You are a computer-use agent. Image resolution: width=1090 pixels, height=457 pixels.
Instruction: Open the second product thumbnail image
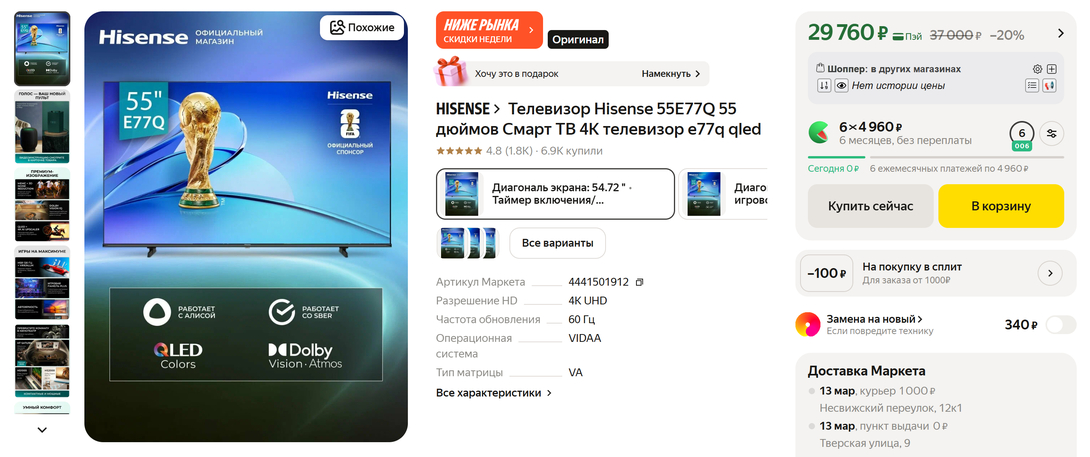pos(42,126)
